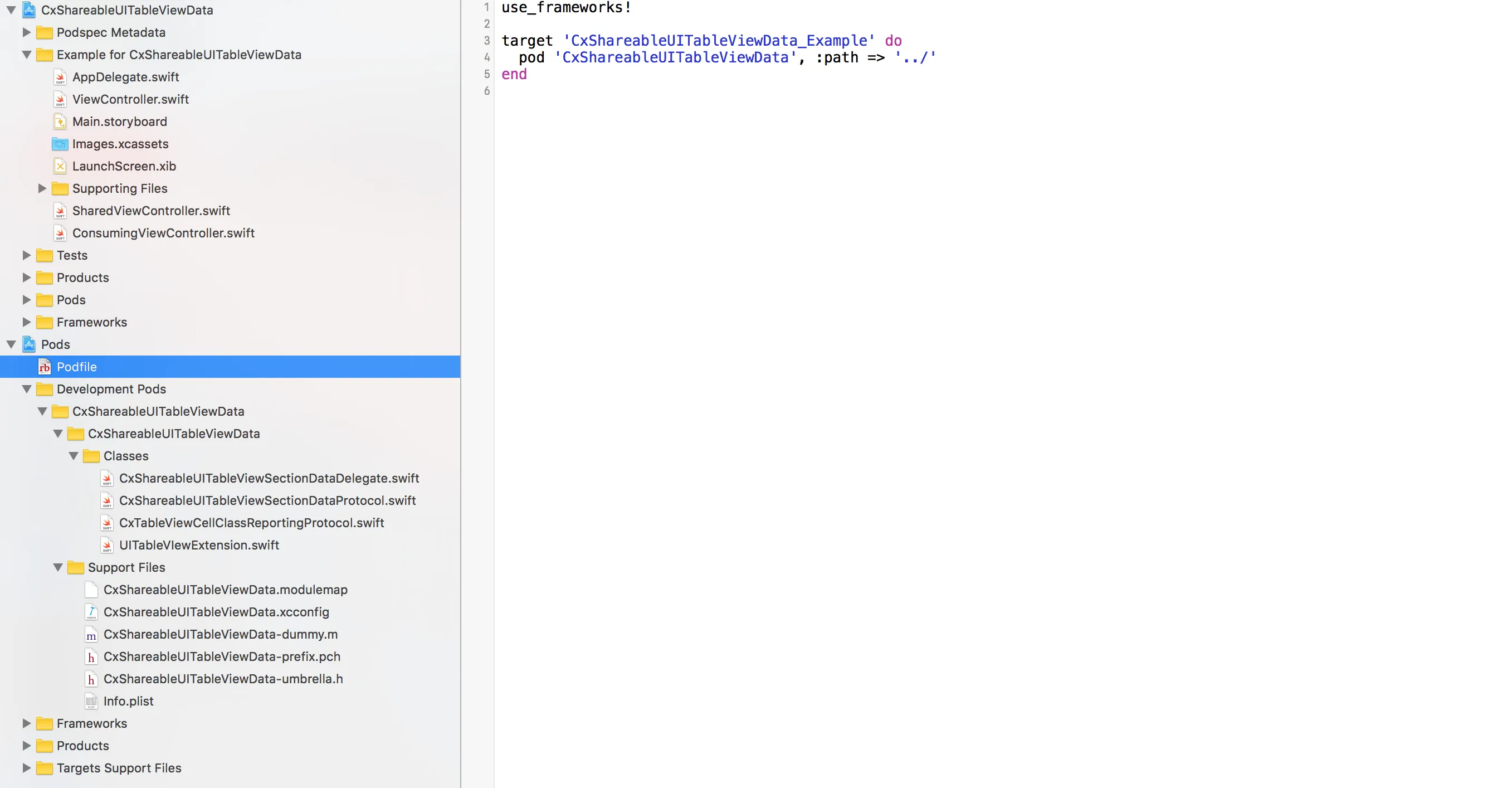Image resolution: width=1512 pixels, height=788 pixels.
Task: Expand the Supporting Files folder
Action: coord(42,188)
